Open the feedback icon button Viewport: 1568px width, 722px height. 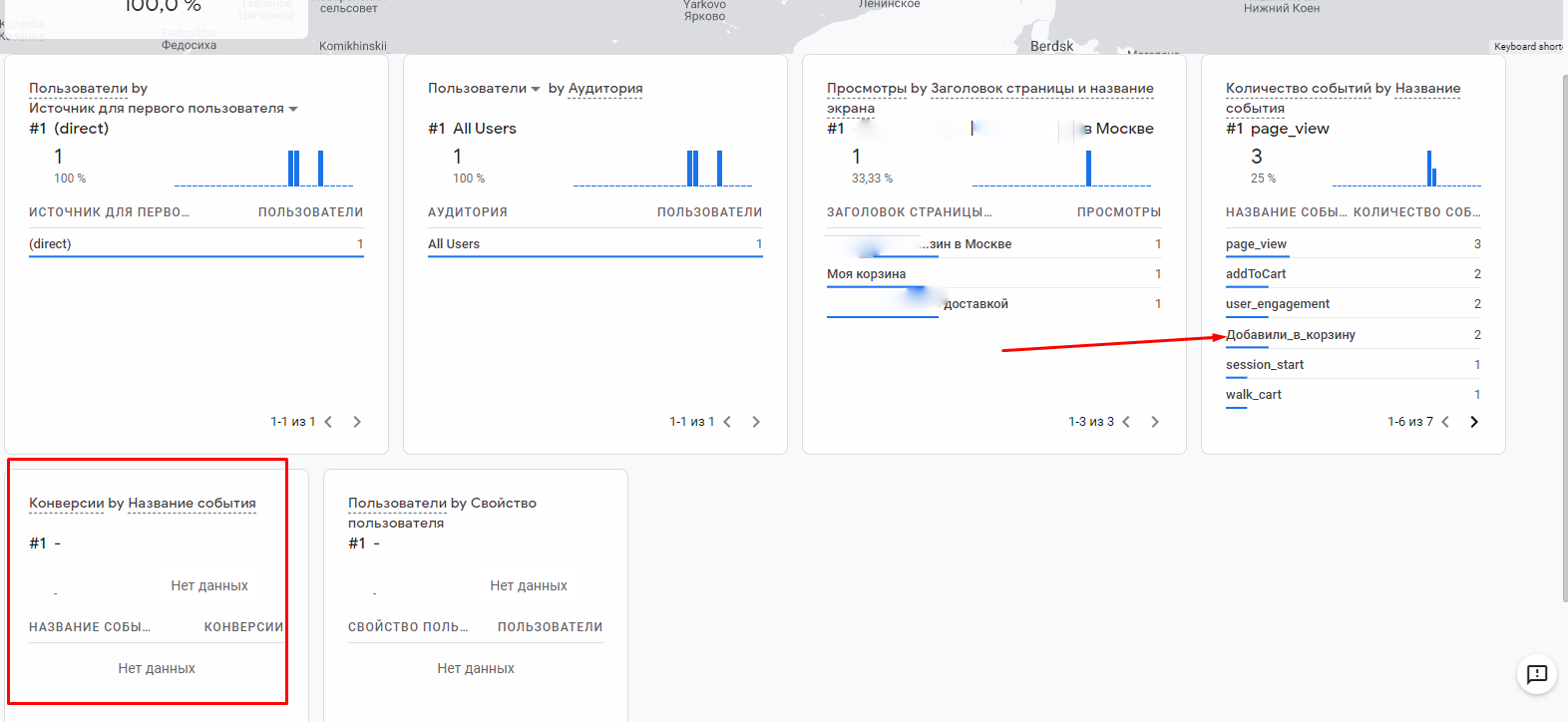point(1536,674)
